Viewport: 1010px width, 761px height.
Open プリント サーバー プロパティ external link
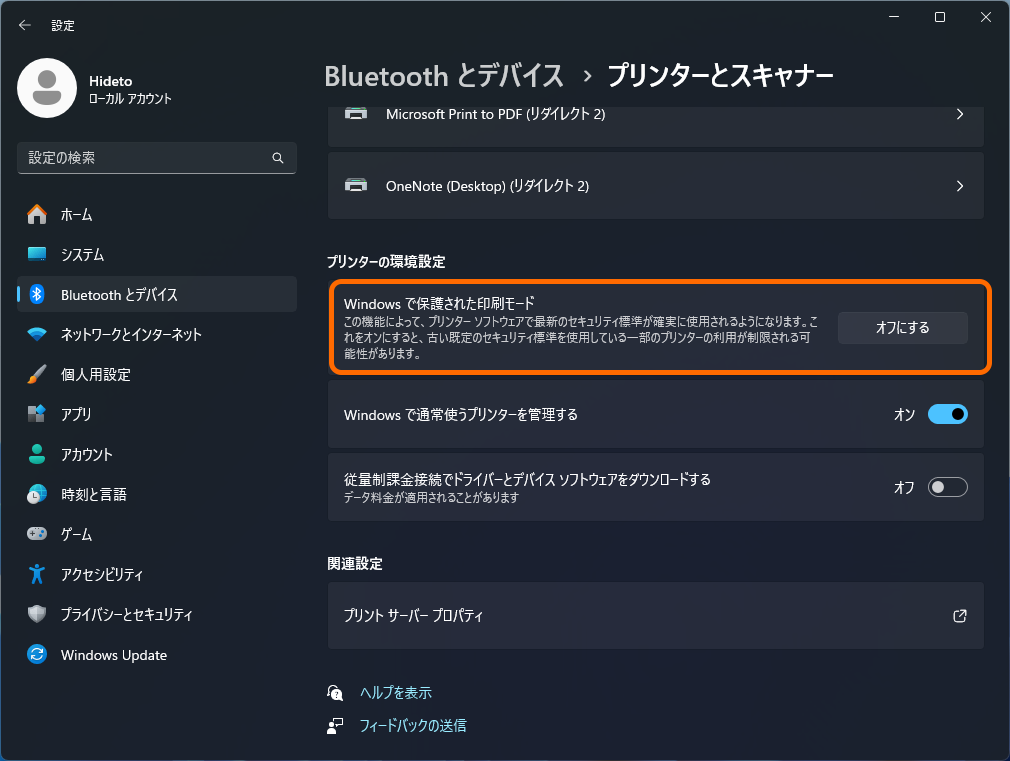point(655,615)
